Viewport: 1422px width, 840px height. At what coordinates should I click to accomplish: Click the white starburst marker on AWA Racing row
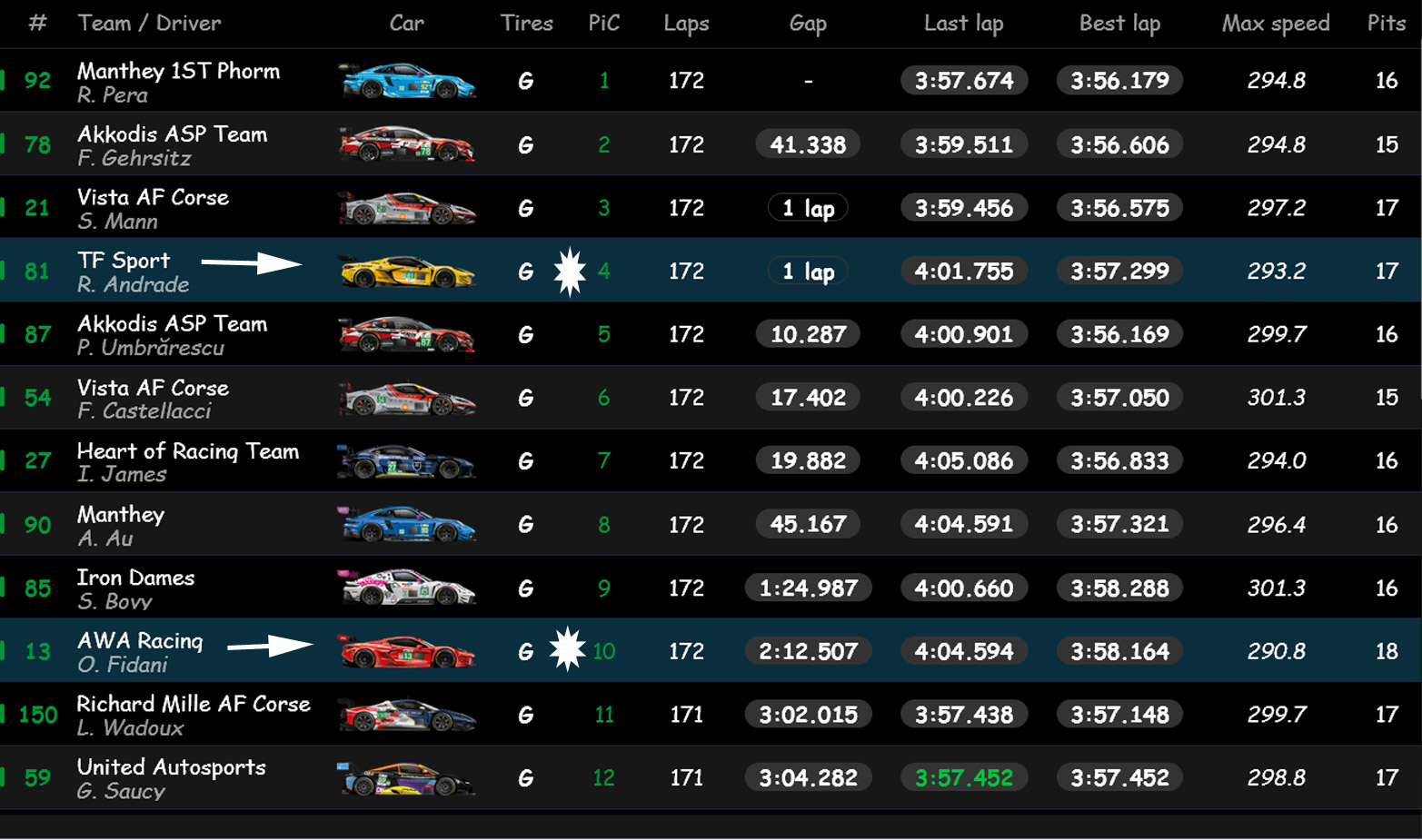pos(568,649)
